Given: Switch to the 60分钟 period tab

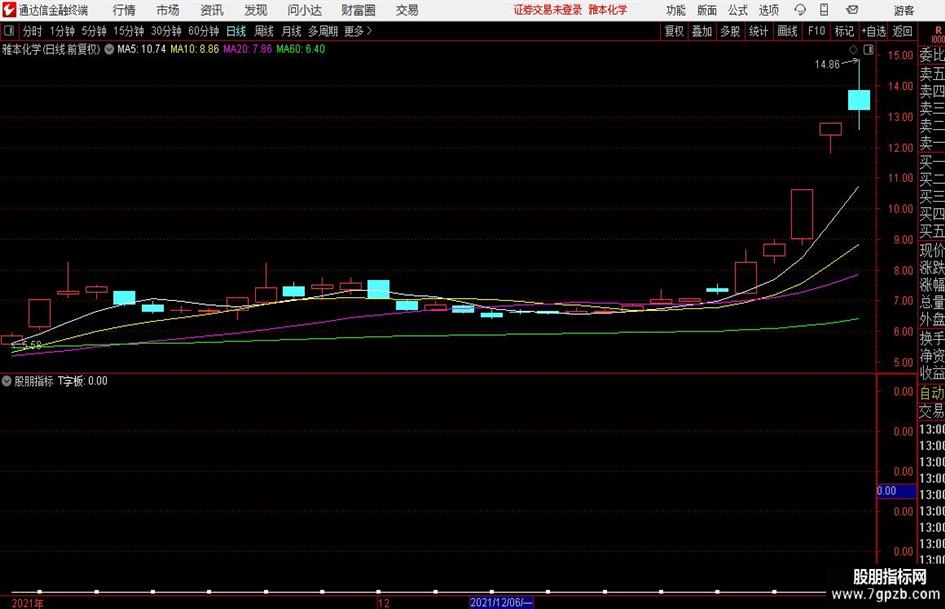Looking at the screenshot, I should click(x=203, y=31).
